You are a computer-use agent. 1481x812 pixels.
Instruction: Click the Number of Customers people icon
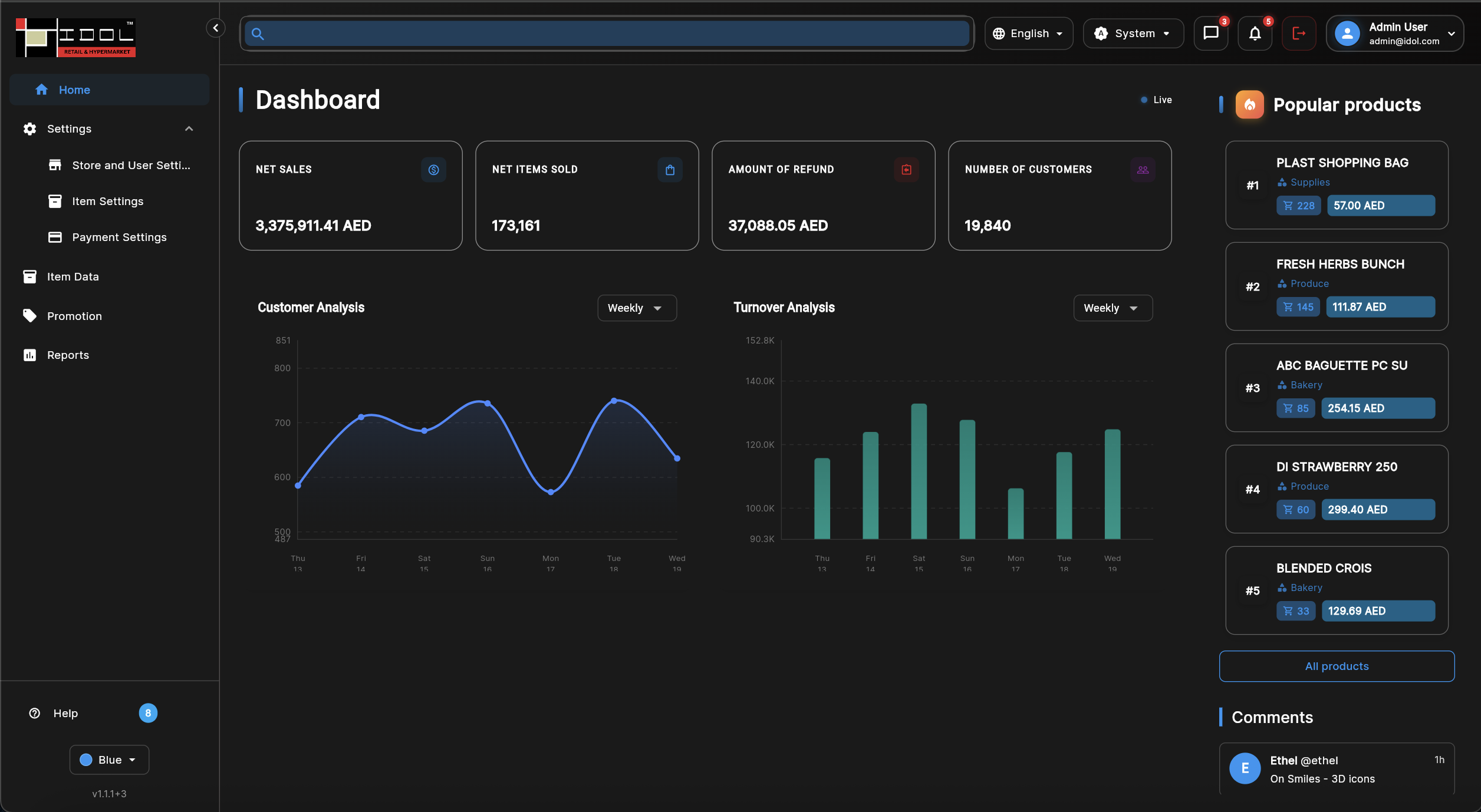(x=1143, y=170)
